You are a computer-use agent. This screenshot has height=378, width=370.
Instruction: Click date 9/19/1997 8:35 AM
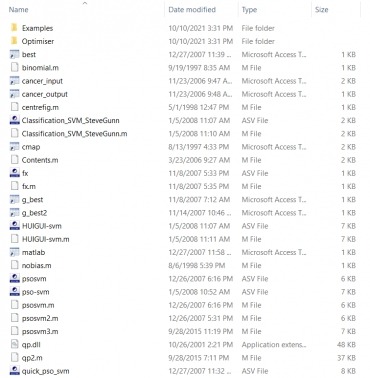[199, 68]
